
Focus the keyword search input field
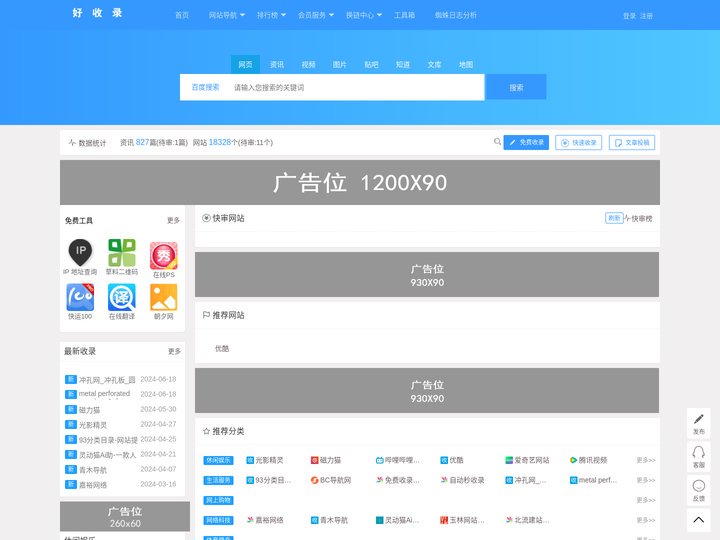point(356,87)
